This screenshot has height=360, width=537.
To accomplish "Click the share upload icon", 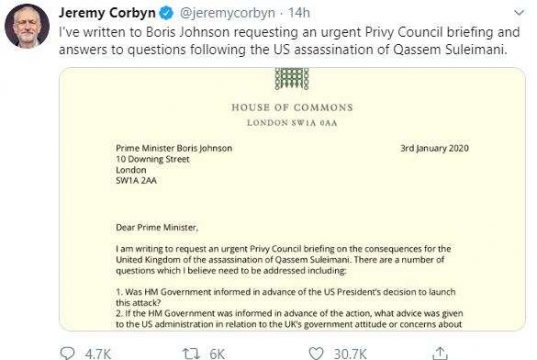I will [440, 353].
